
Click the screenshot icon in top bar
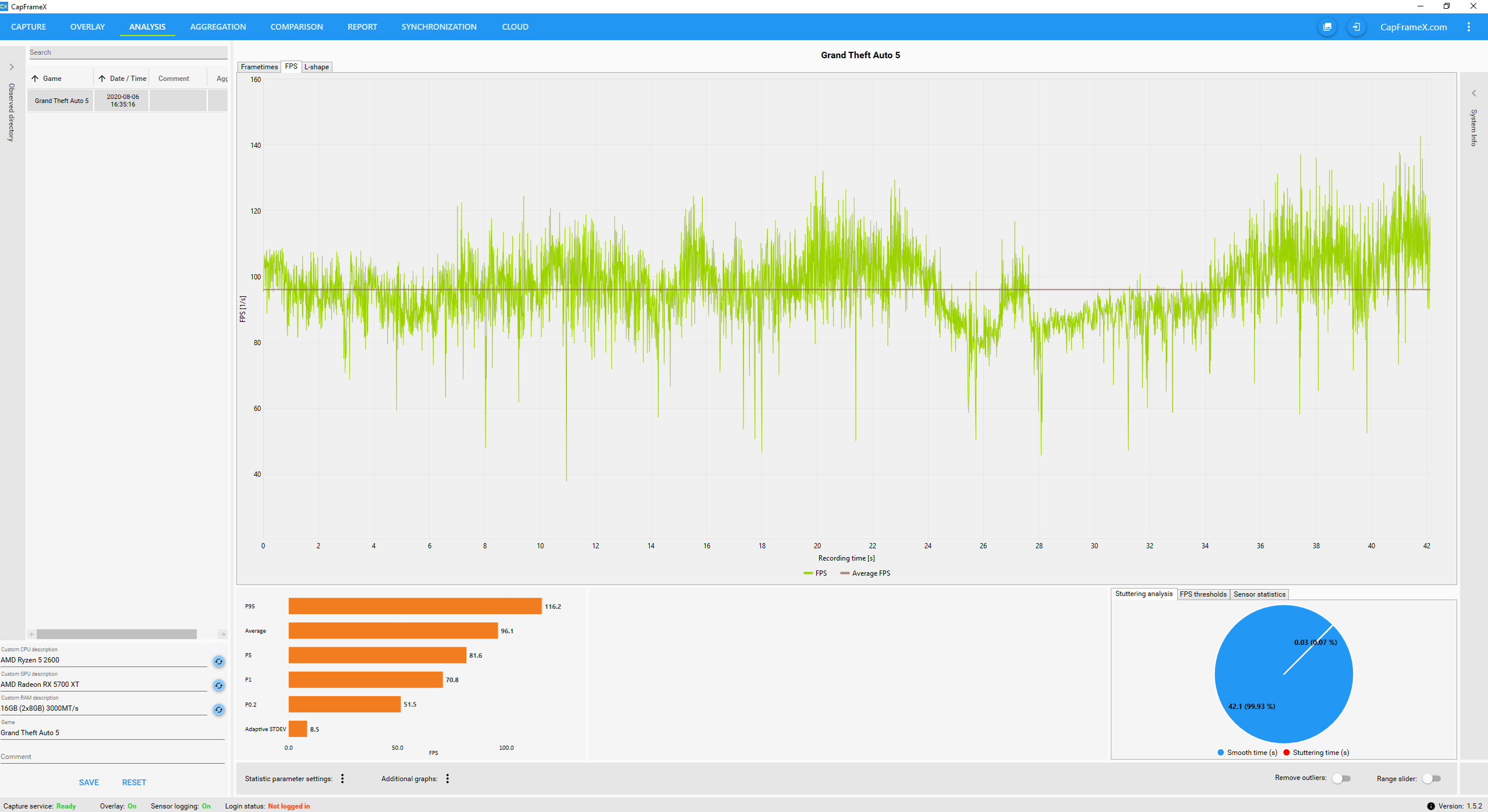click(1327, 27)
